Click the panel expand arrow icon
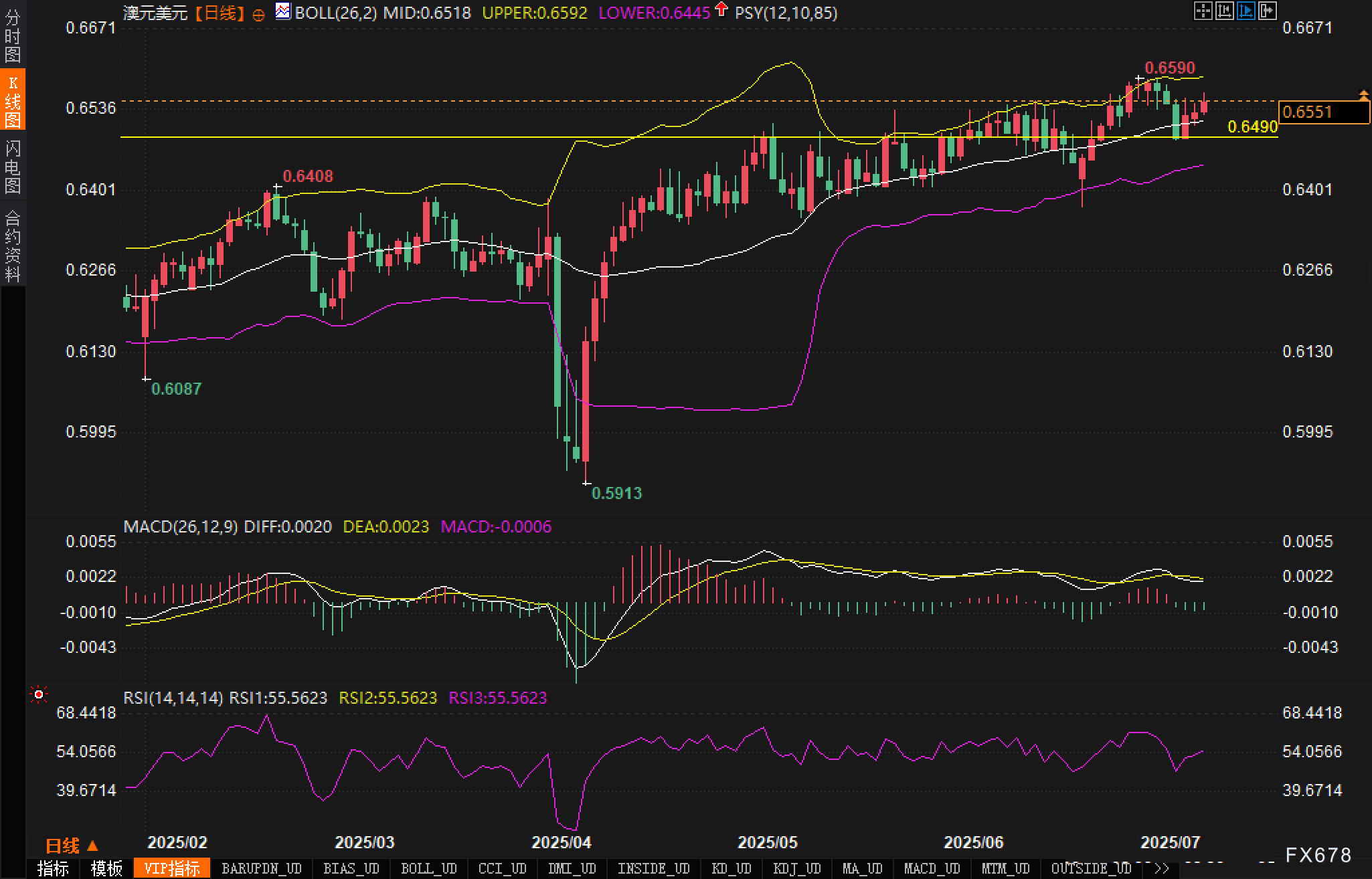The height and width of the screenshot is (879, 1372). point(1267,11)
